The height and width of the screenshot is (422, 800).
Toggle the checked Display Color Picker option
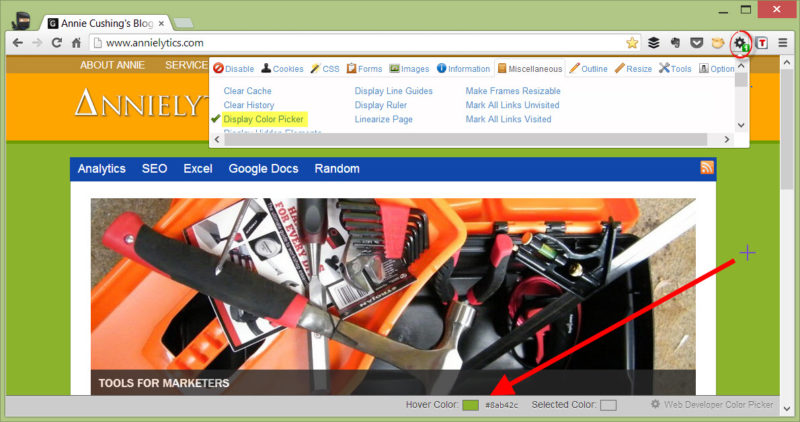(x=263, y=119)
